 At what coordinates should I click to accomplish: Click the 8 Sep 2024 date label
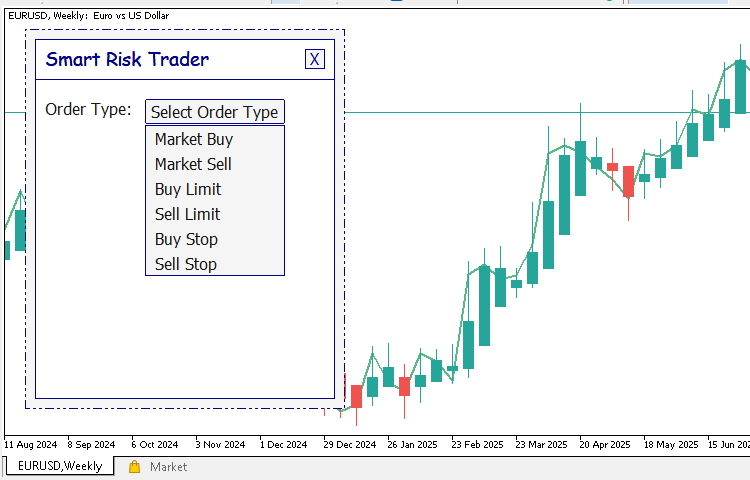click(x=91, y=445)
